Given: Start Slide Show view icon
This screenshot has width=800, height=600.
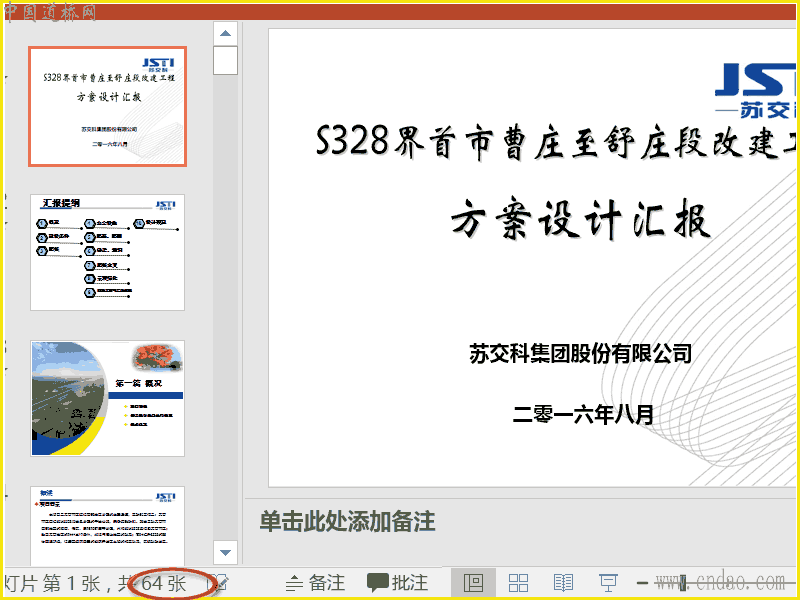Looking at the screenshot, I should point(608,583).
